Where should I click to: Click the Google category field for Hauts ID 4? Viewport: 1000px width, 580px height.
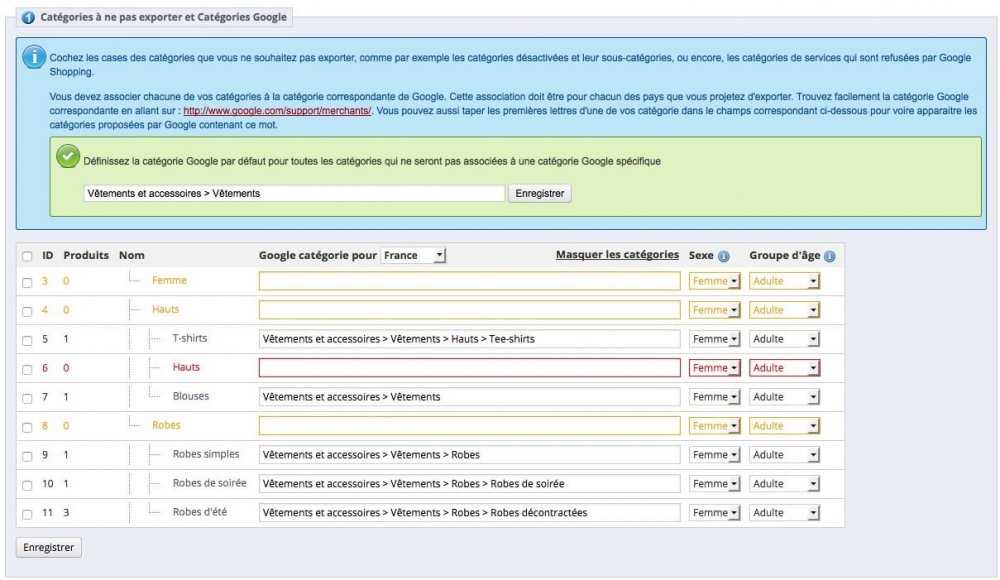[x=469, y=309]
